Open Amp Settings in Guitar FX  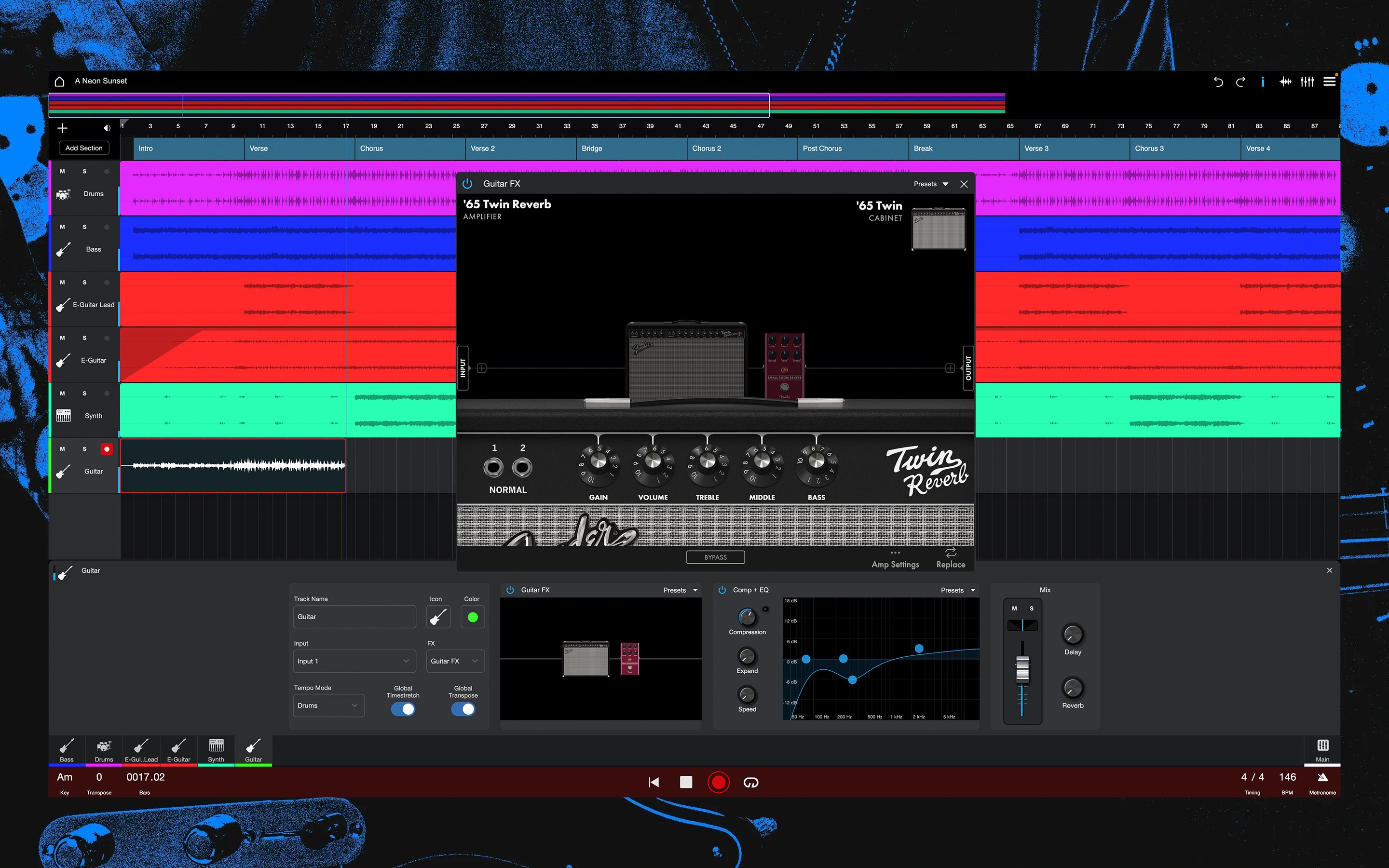[x=895, y=559]
